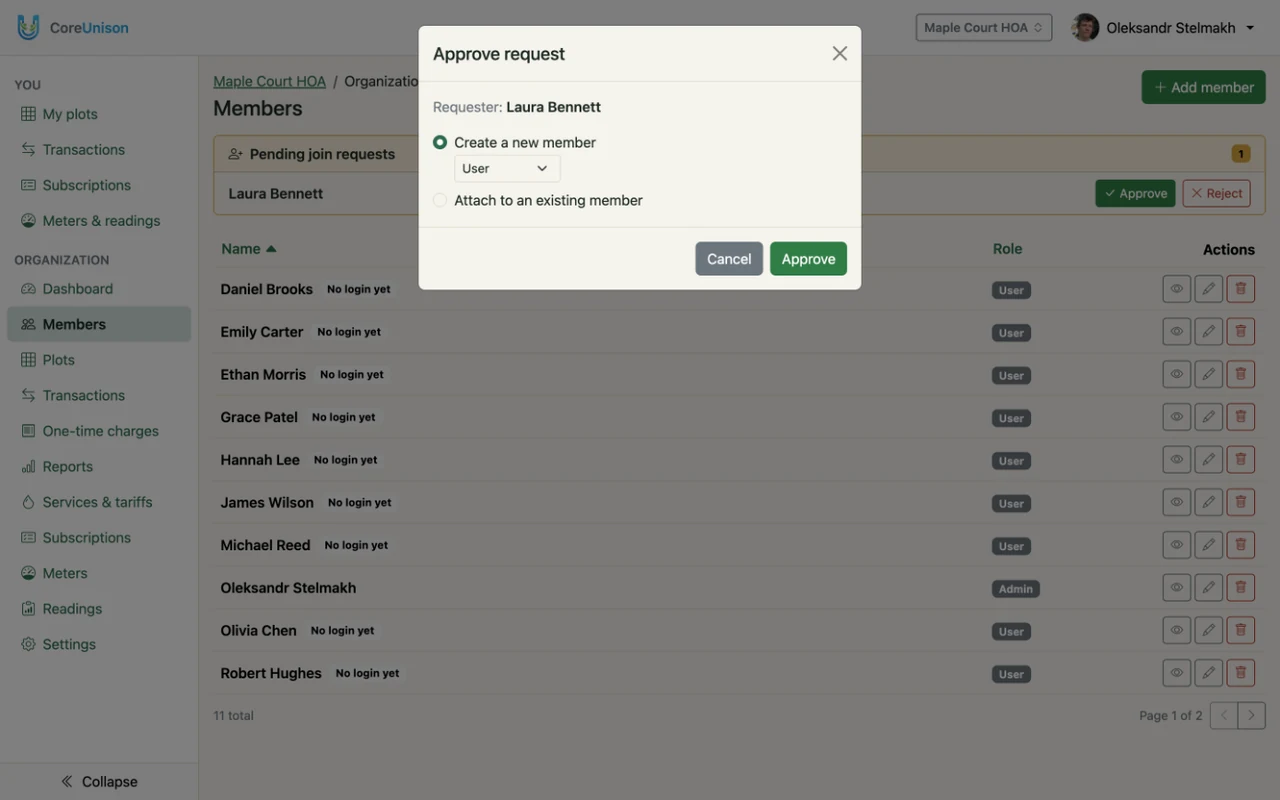Open the Maple Court HOA organization switcher

[983, 27]
